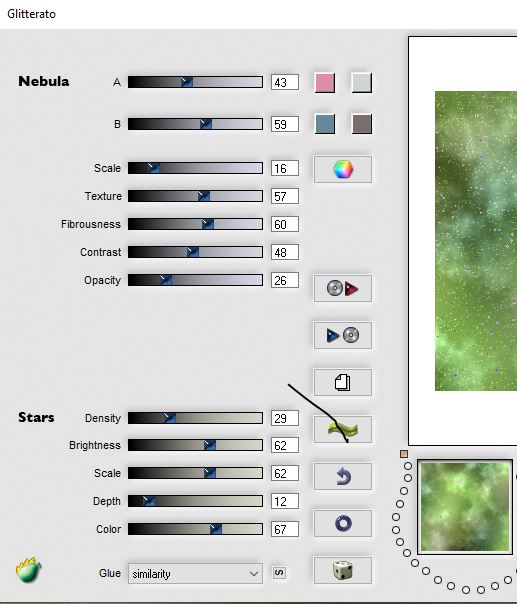Click the Nebula Scale value field showing 16
Screen dimensions: 517x604
pyautogui.click(x=285, y=168)
